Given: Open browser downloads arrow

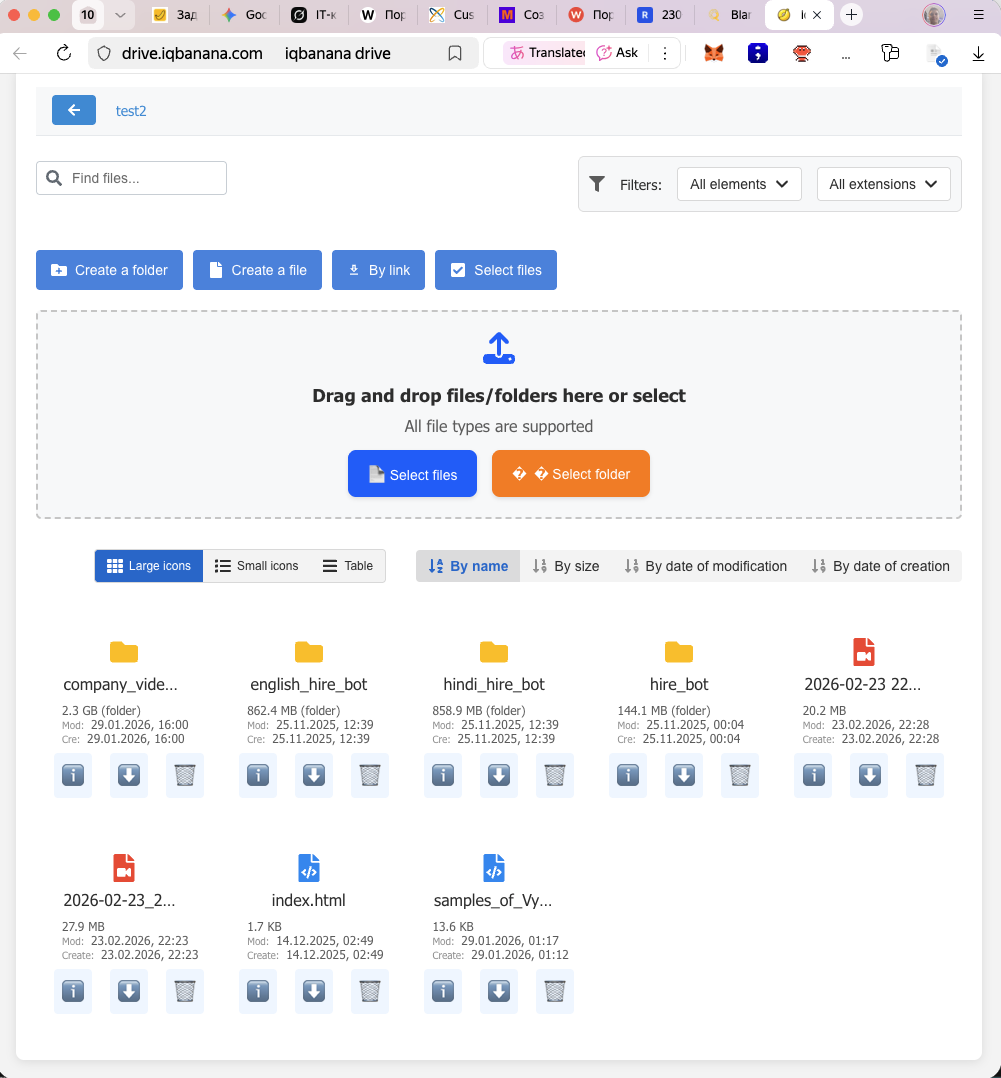Looking at the screenshot, I should click(x=978, y=54).
